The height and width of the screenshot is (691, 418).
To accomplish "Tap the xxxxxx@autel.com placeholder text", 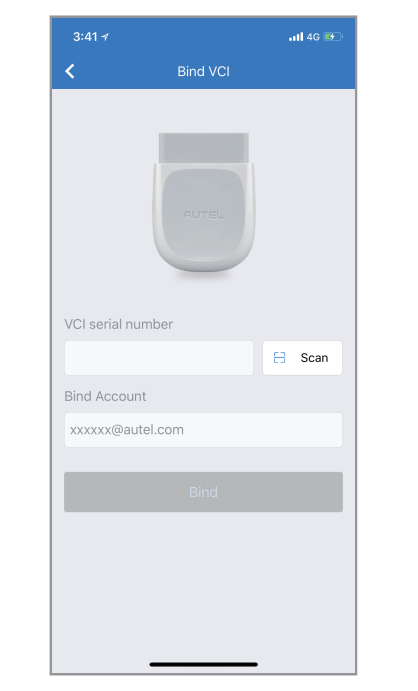I will click(x=127, y=430).
